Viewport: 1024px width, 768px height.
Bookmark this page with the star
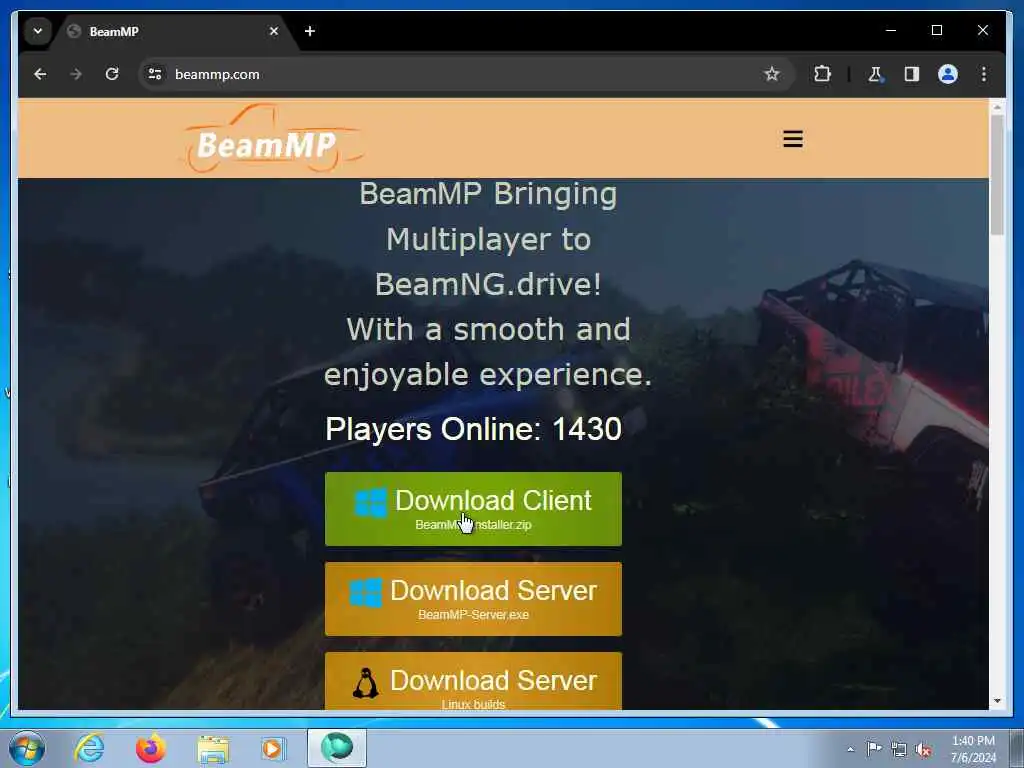point(772,74)
